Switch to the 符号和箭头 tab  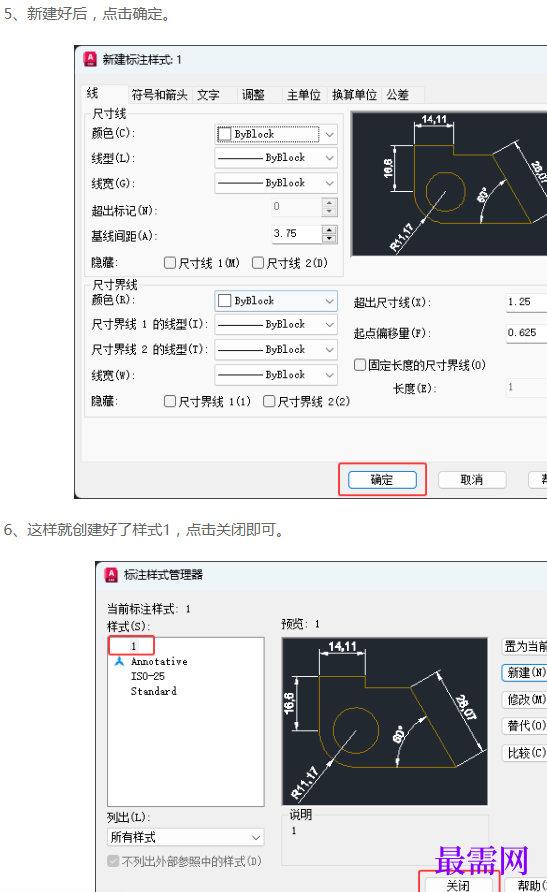click(159, 94)
